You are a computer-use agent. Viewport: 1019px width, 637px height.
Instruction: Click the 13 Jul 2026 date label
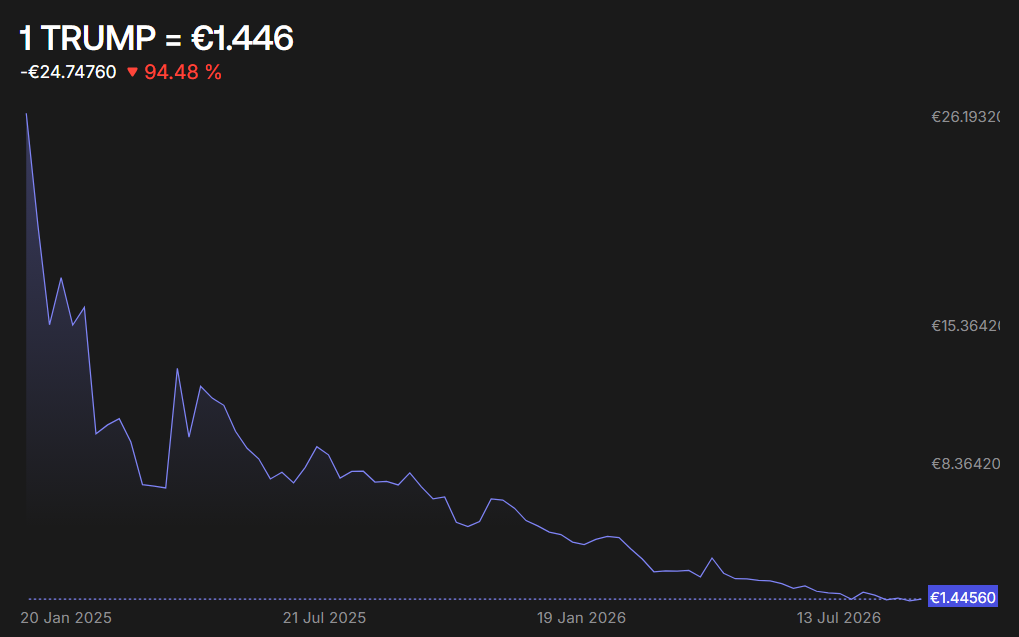pyautogui.click(x=839, y=618)
